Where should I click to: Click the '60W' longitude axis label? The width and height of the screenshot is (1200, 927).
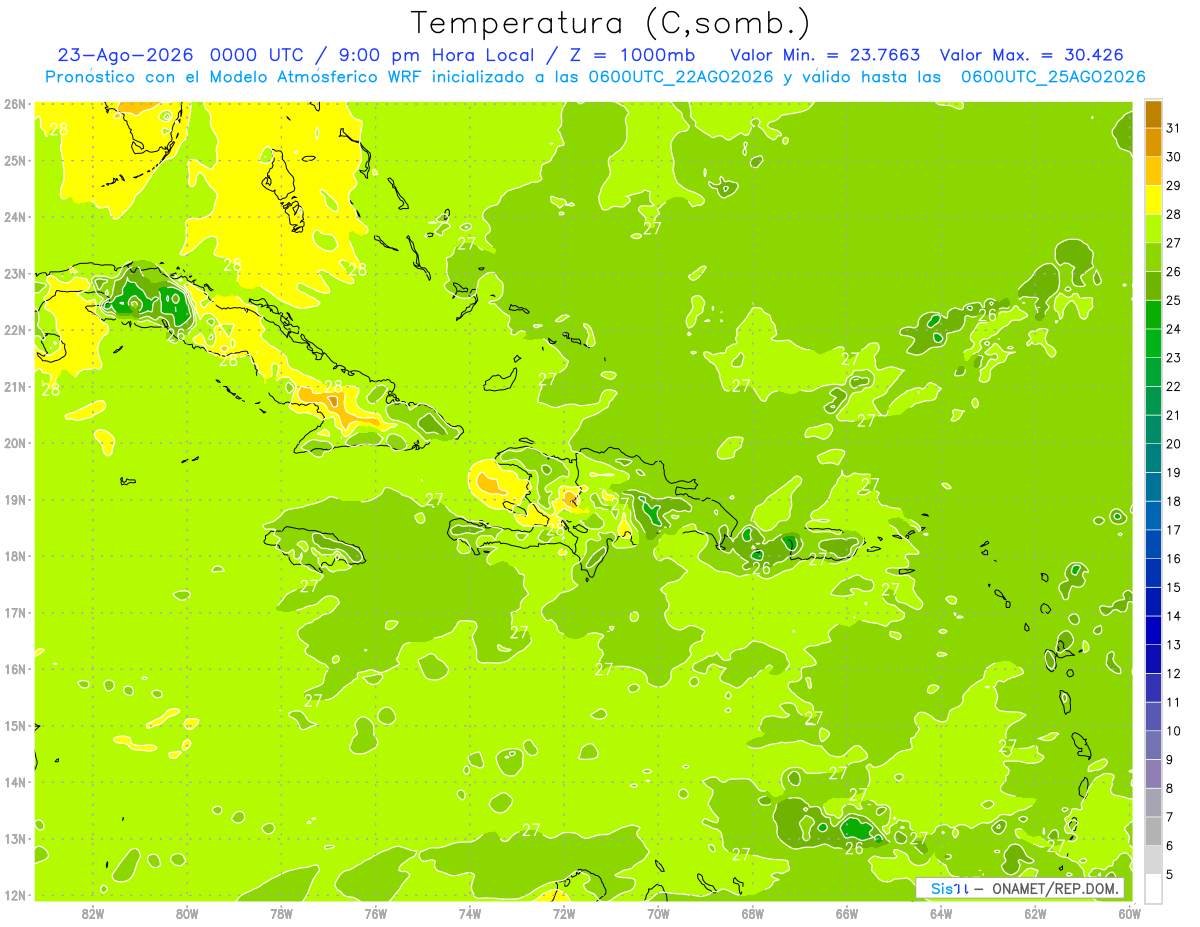1130,912
